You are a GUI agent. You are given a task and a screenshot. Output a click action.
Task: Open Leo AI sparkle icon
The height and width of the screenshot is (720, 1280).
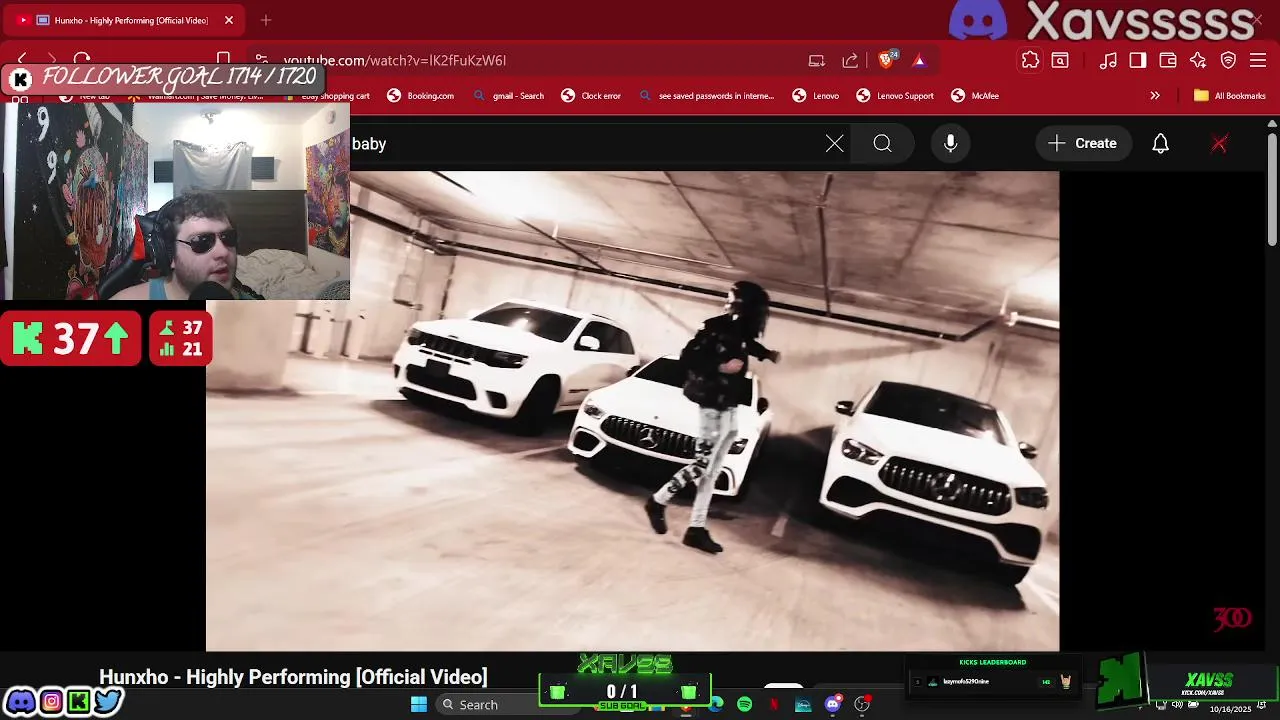tap(1198, 60)
